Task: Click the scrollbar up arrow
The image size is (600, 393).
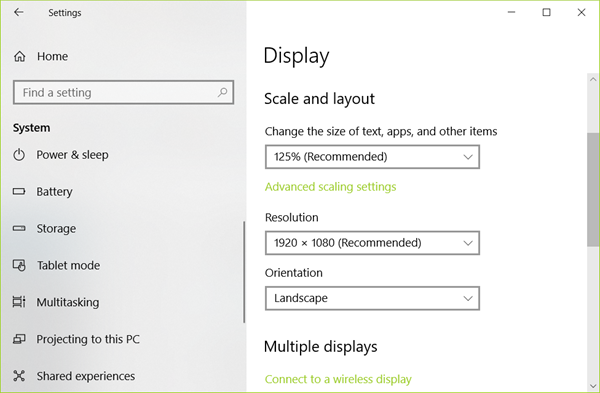Action: 593,80
